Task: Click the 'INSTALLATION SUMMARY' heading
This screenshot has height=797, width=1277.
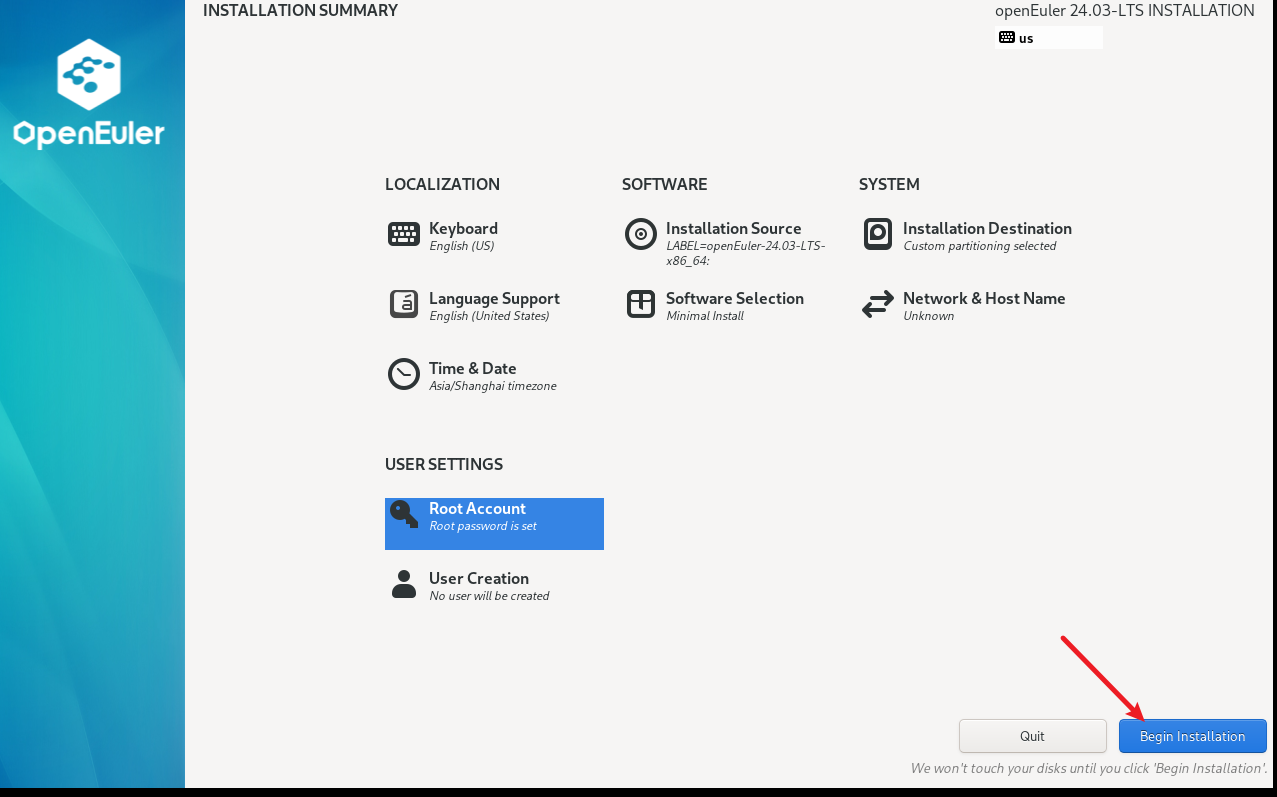Action: click(300, 11)
